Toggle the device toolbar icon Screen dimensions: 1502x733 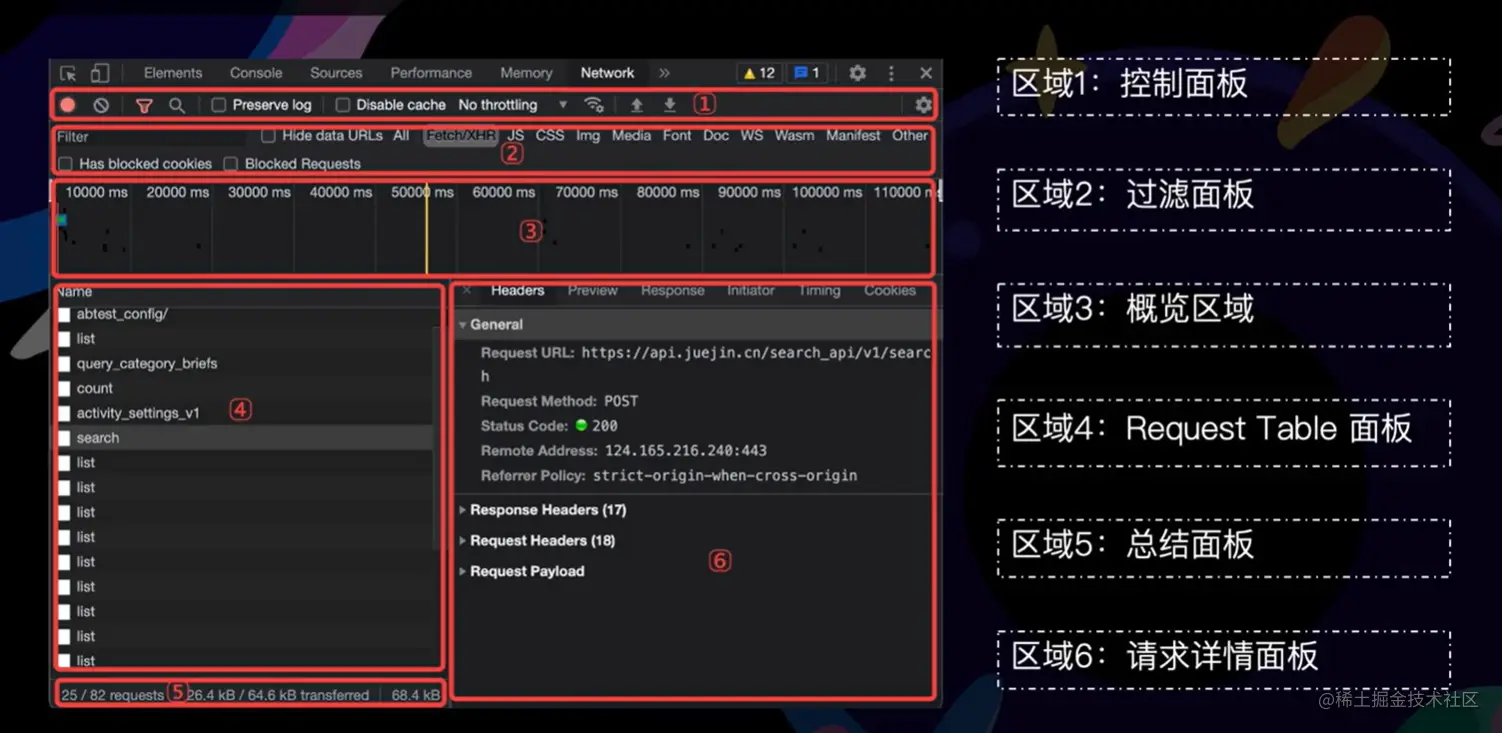coord(100,73)
